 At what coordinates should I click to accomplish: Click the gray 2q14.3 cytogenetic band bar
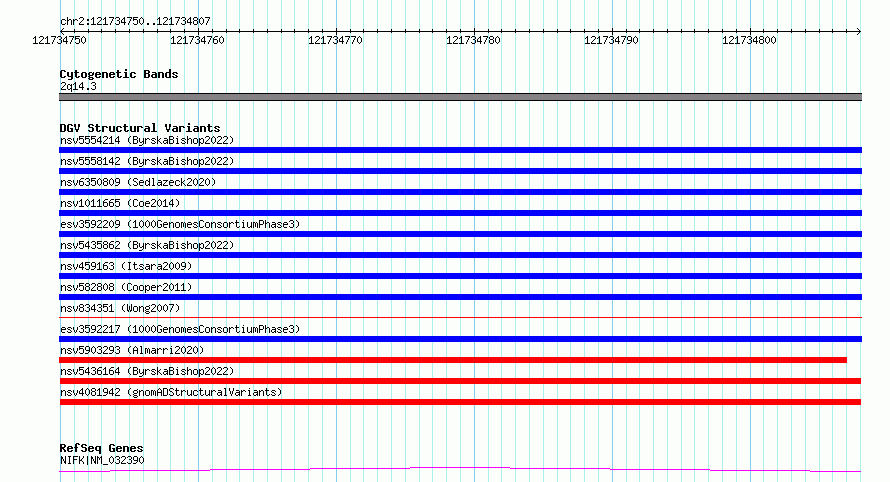pyautogui.click(x=460, y=97)
